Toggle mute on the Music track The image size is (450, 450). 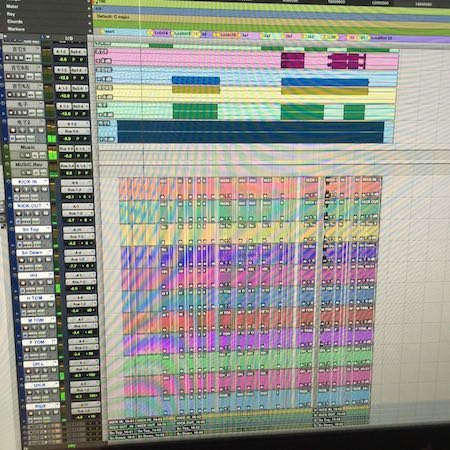coord(28,155)
